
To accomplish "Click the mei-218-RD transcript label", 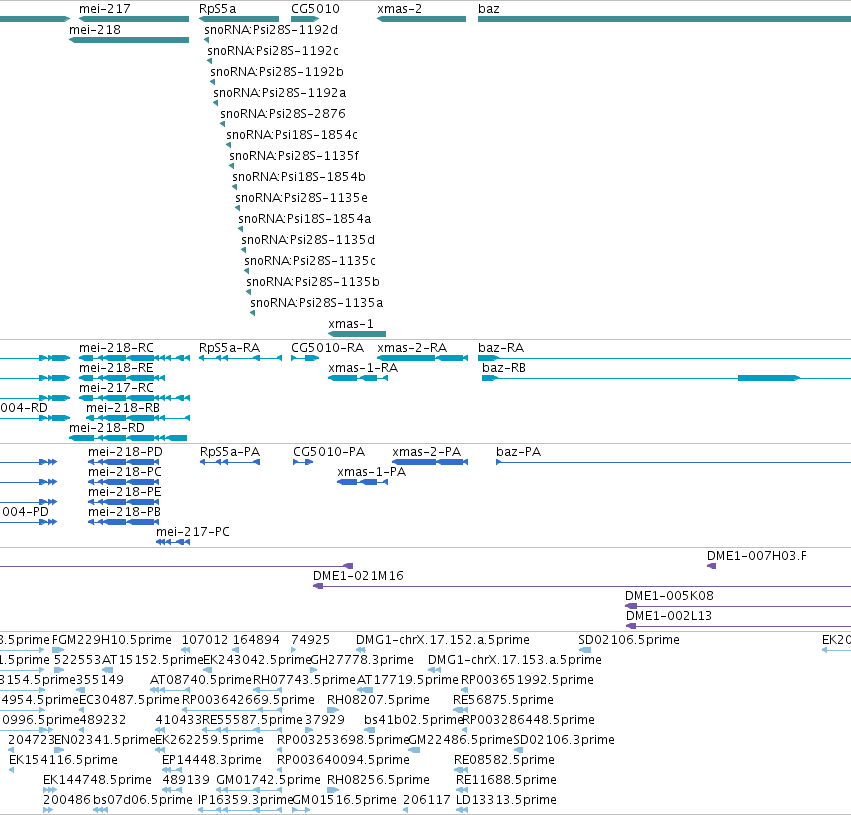I will 107,428.
